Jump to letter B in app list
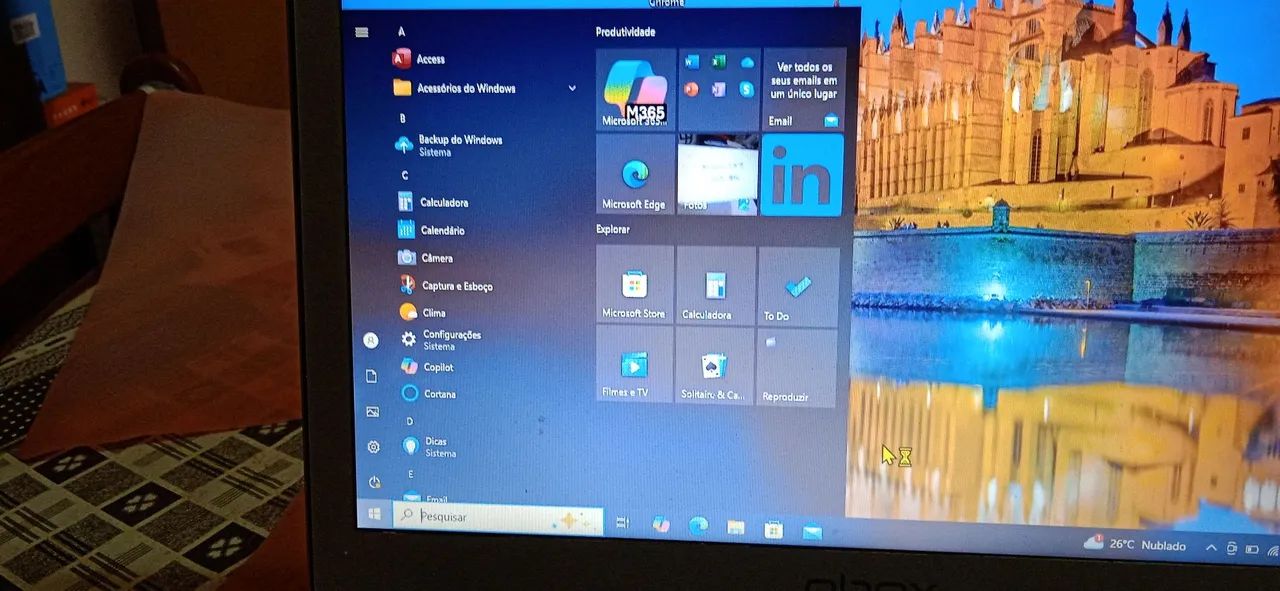1280x591 pixels. (x=402, y=118)
